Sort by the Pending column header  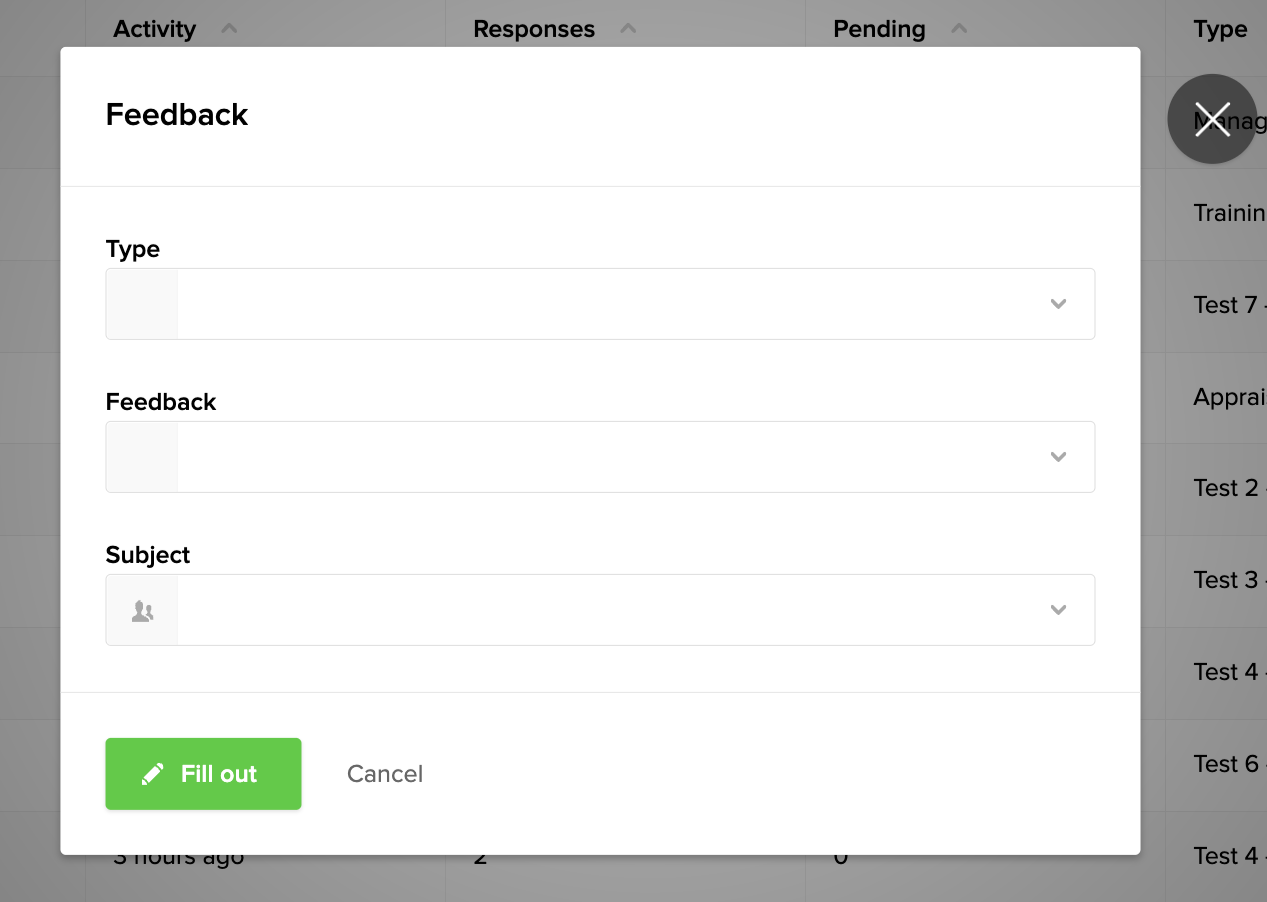pyautogui.click(x=879, y=29)
